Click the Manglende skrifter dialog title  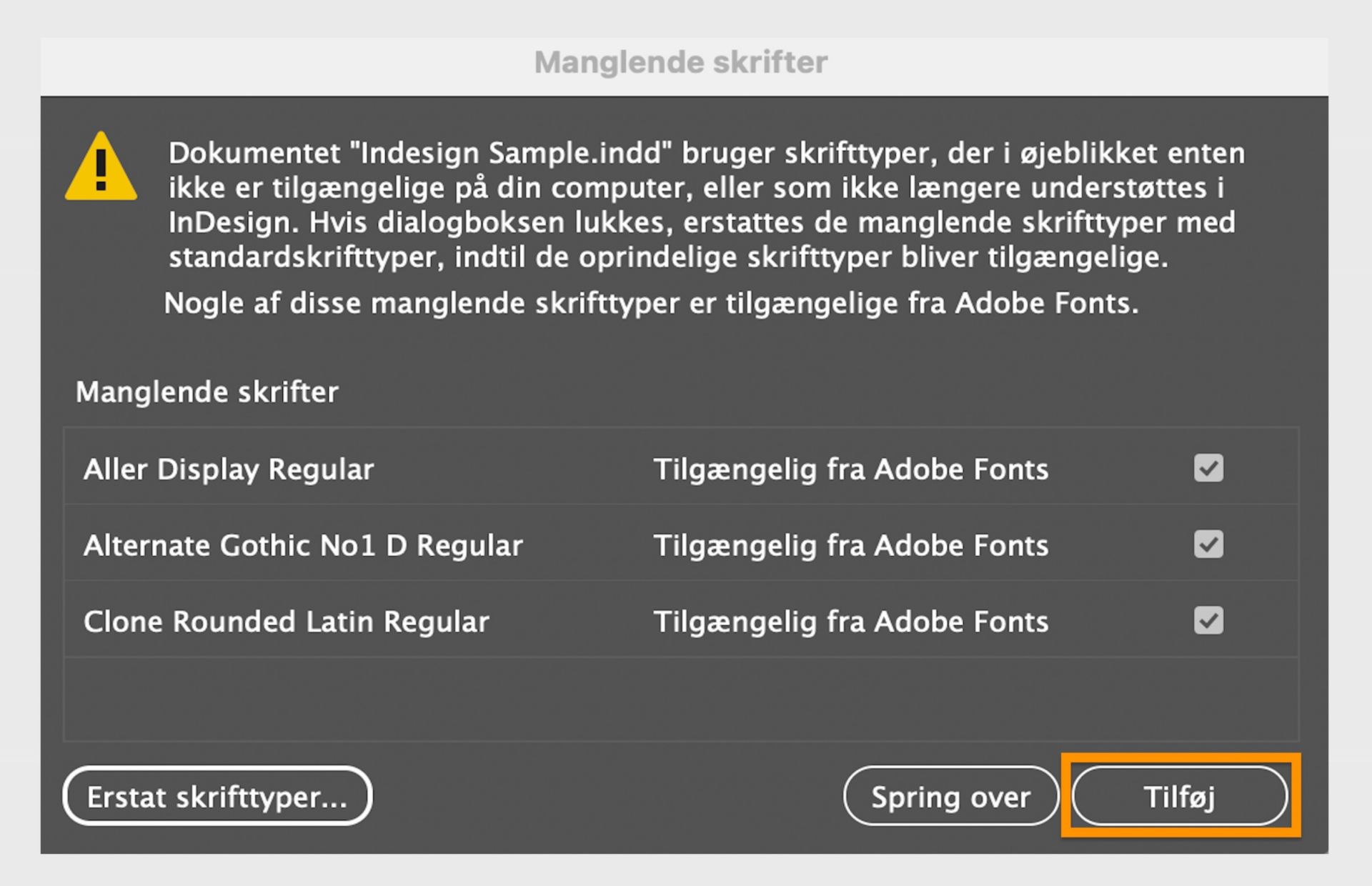pyautogui.click(x=681, y=61)
